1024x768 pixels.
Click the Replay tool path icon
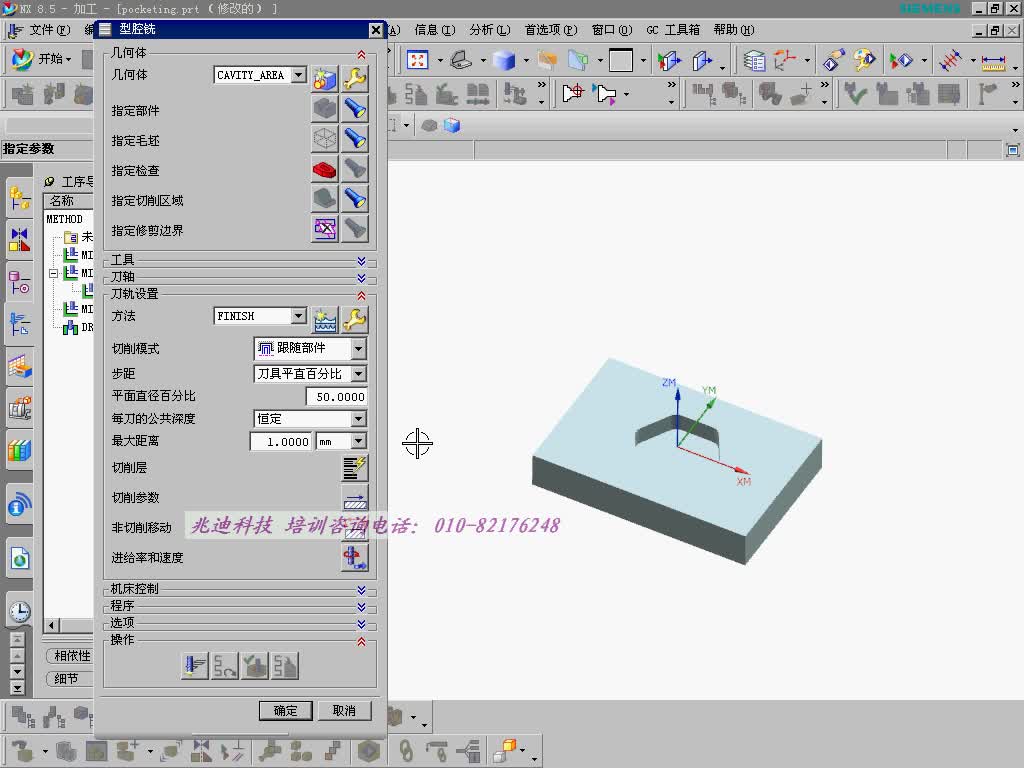[x=225, y=665]
